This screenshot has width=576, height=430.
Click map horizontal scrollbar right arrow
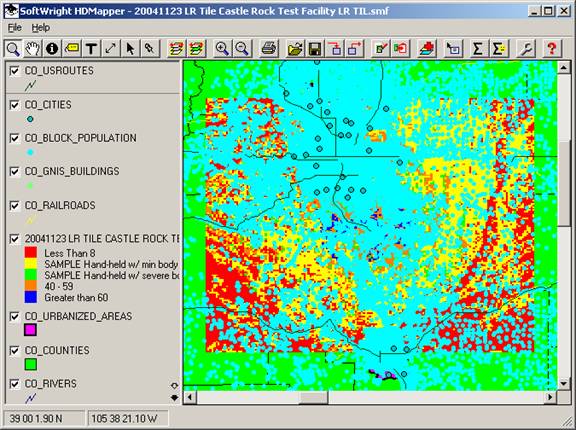[550, 397]
